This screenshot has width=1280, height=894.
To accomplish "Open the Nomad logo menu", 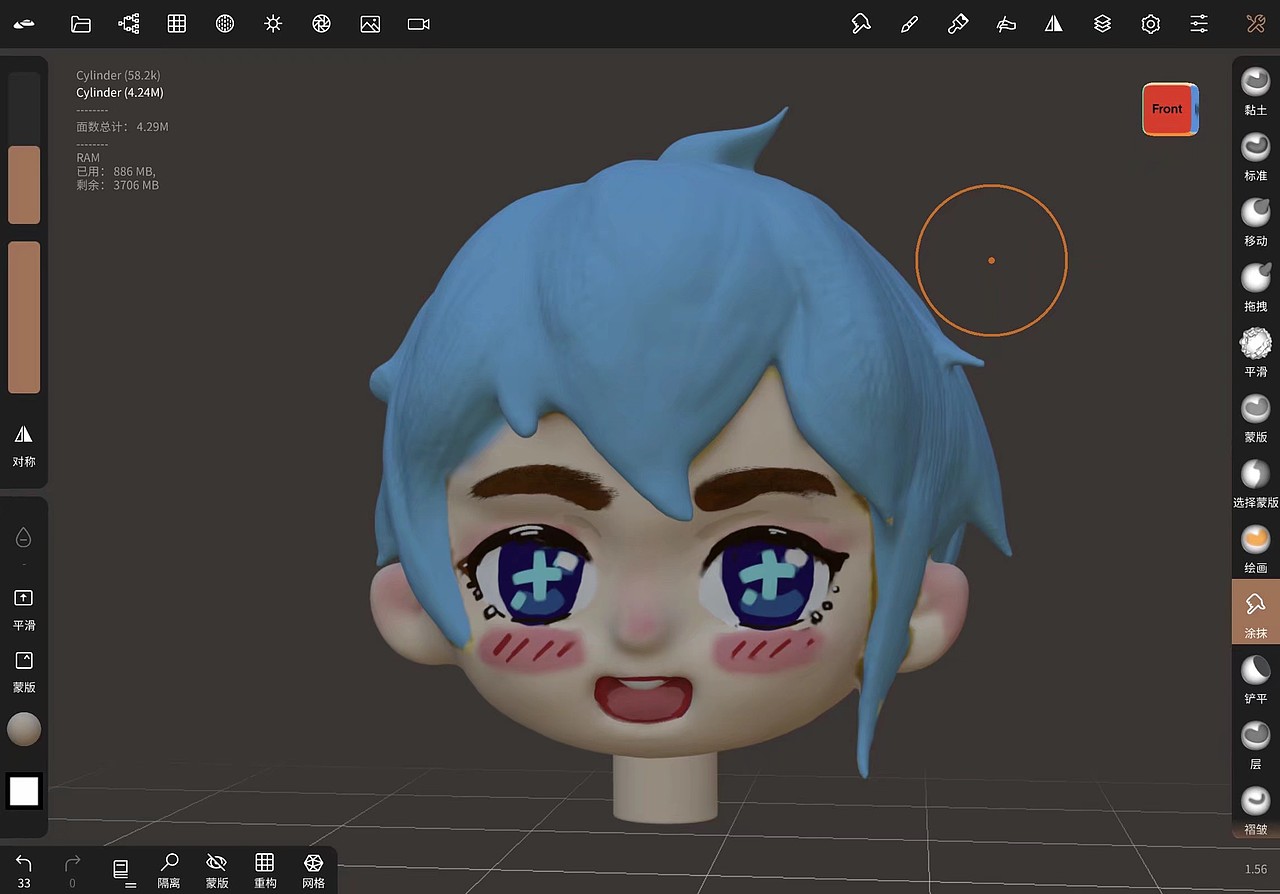I will tap(24, 24).
